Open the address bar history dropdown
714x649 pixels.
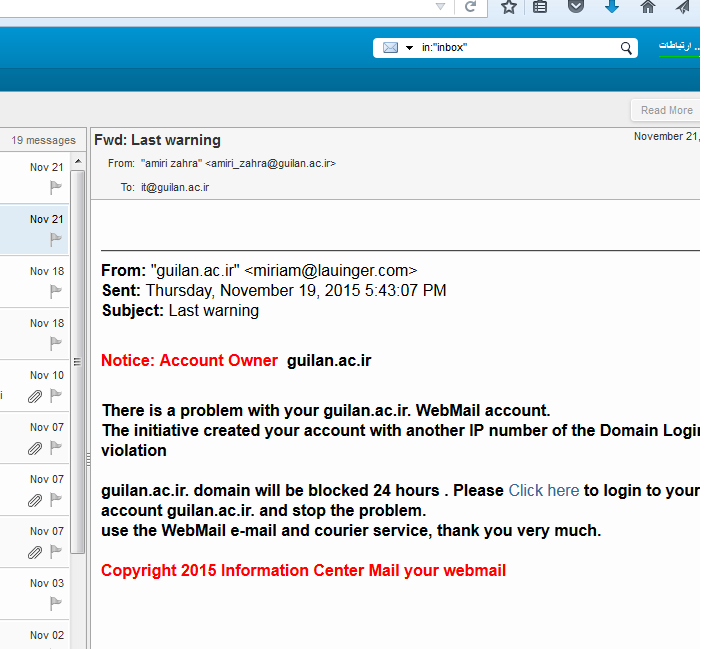pyautogui.click(x=440, y=7)
